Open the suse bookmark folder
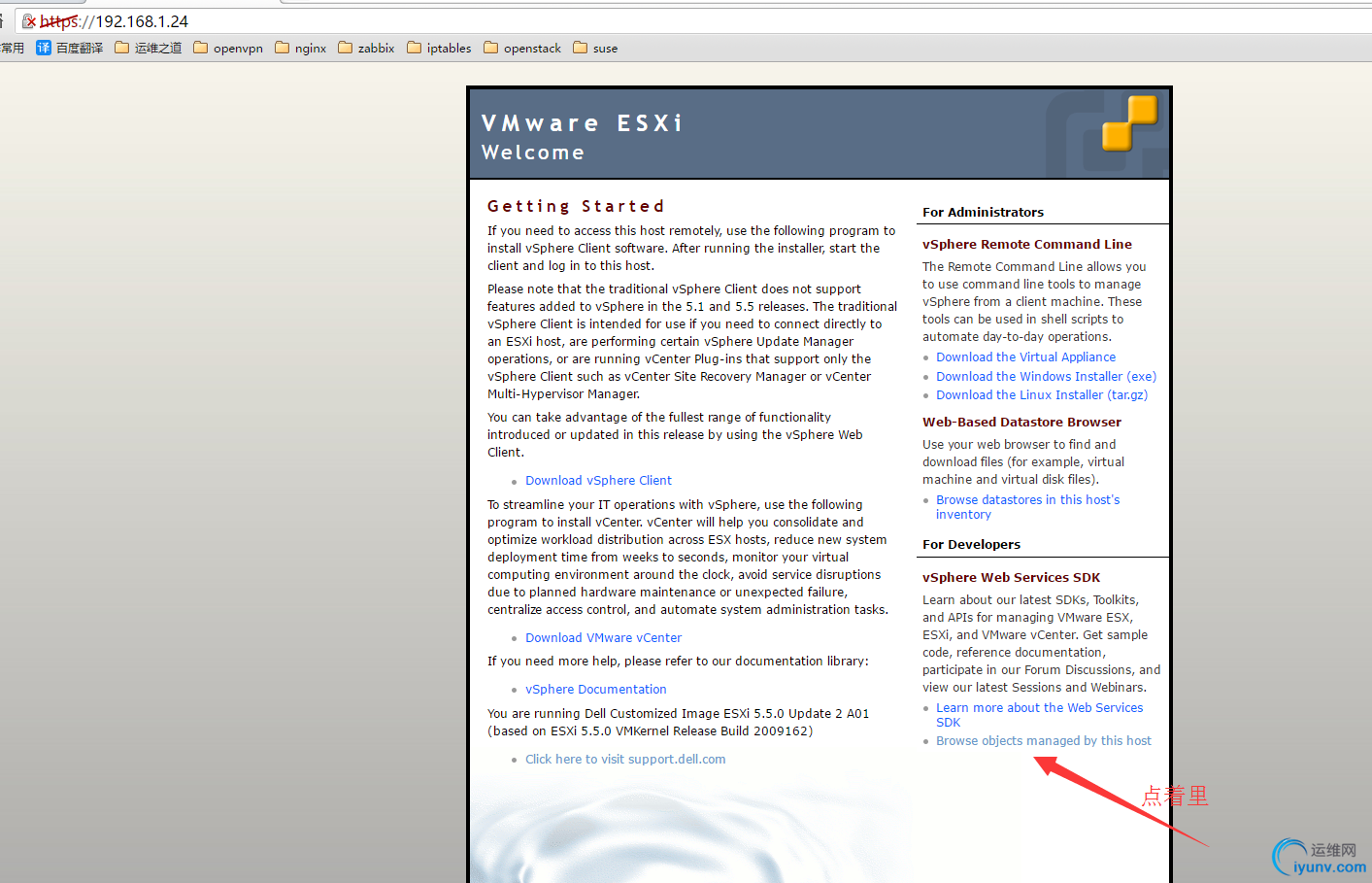Image resolution: width=1372 pixels, height=883 pixels. [x=595, y=48]
